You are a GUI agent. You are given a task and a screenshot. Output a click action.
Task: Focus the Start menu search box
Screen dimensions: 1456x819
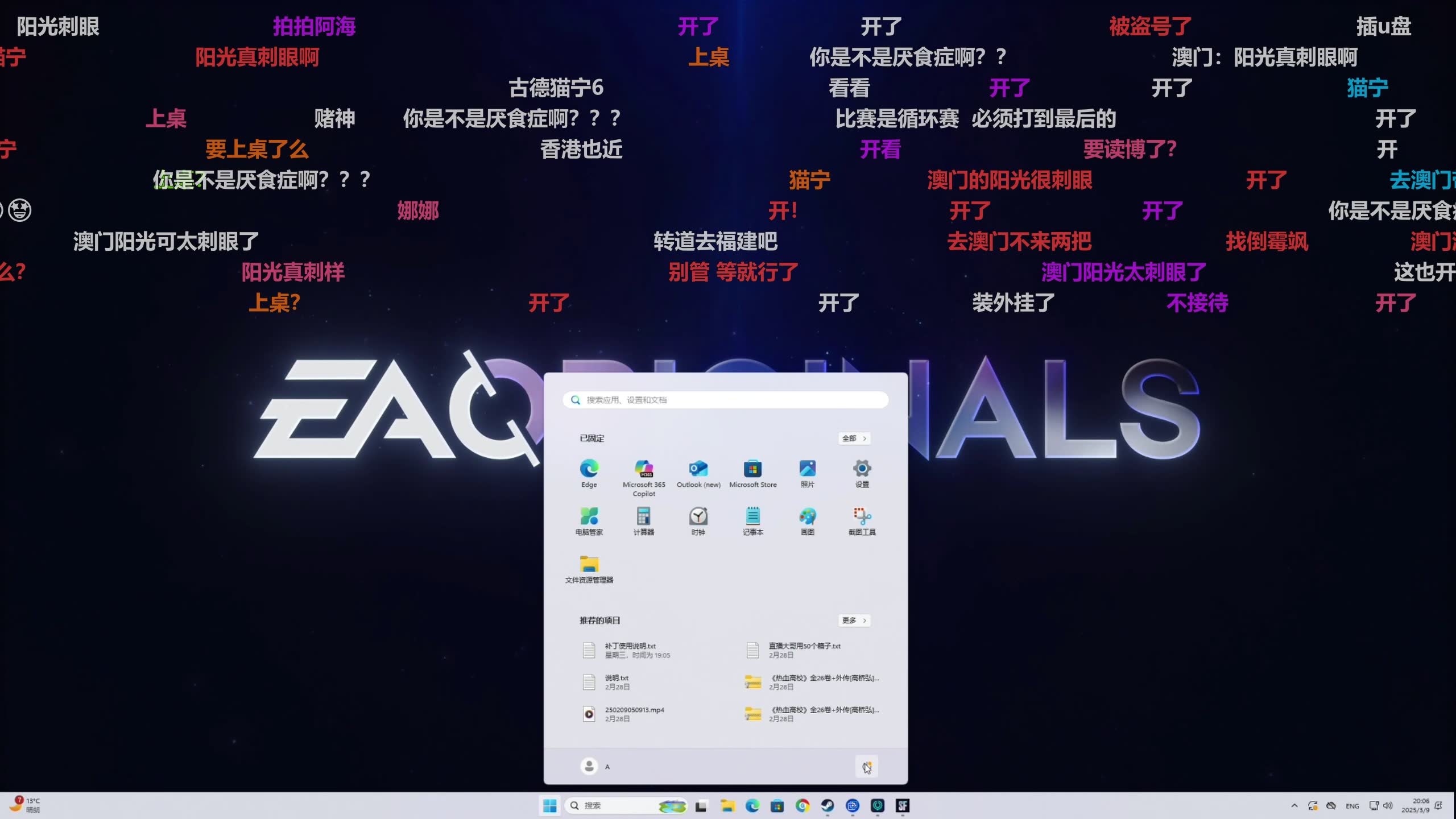(x=725, y=400)
